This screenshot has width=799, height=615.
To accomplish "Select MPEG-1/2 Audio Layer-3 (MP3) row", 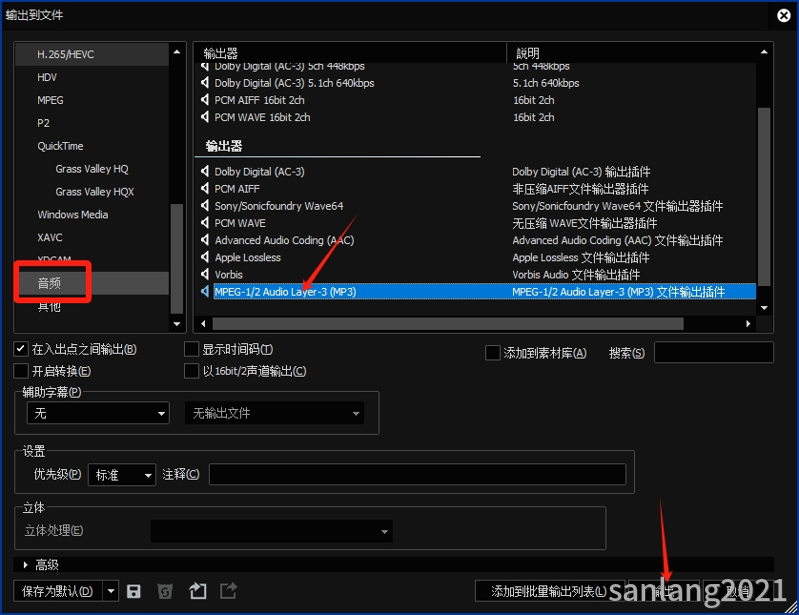I will (475, 291).
